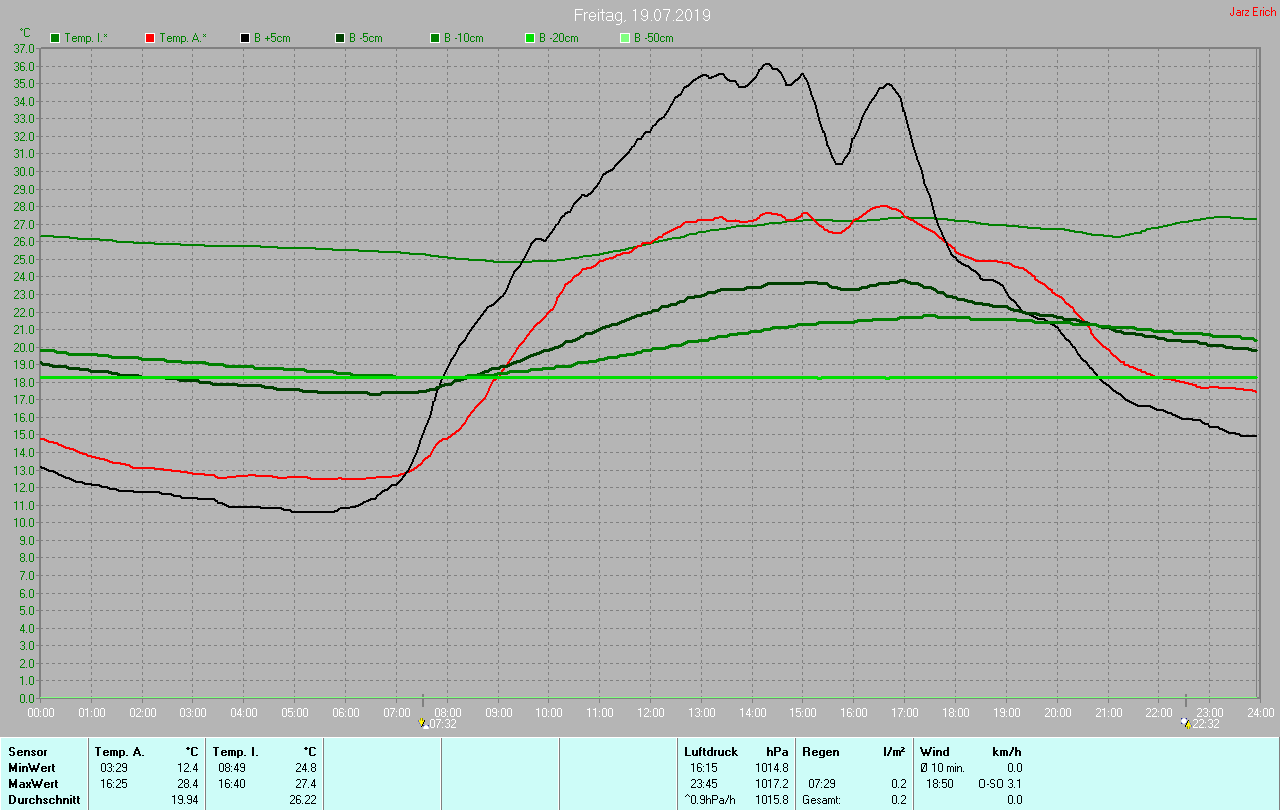Click the 'MinWert' row label

(32, 768)
